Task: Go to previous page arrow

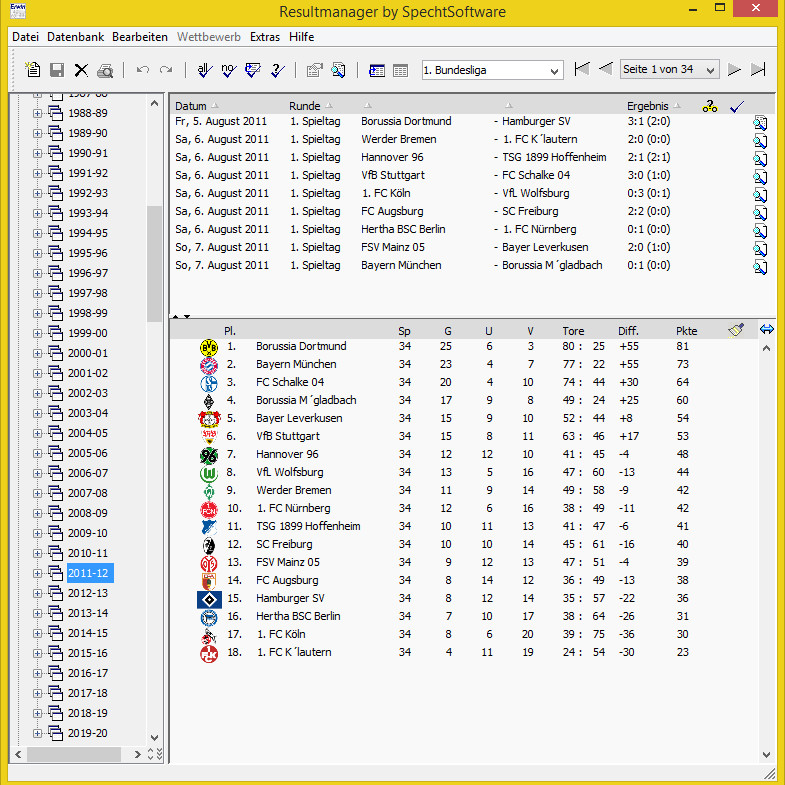Action: click(x=606, y=69)
